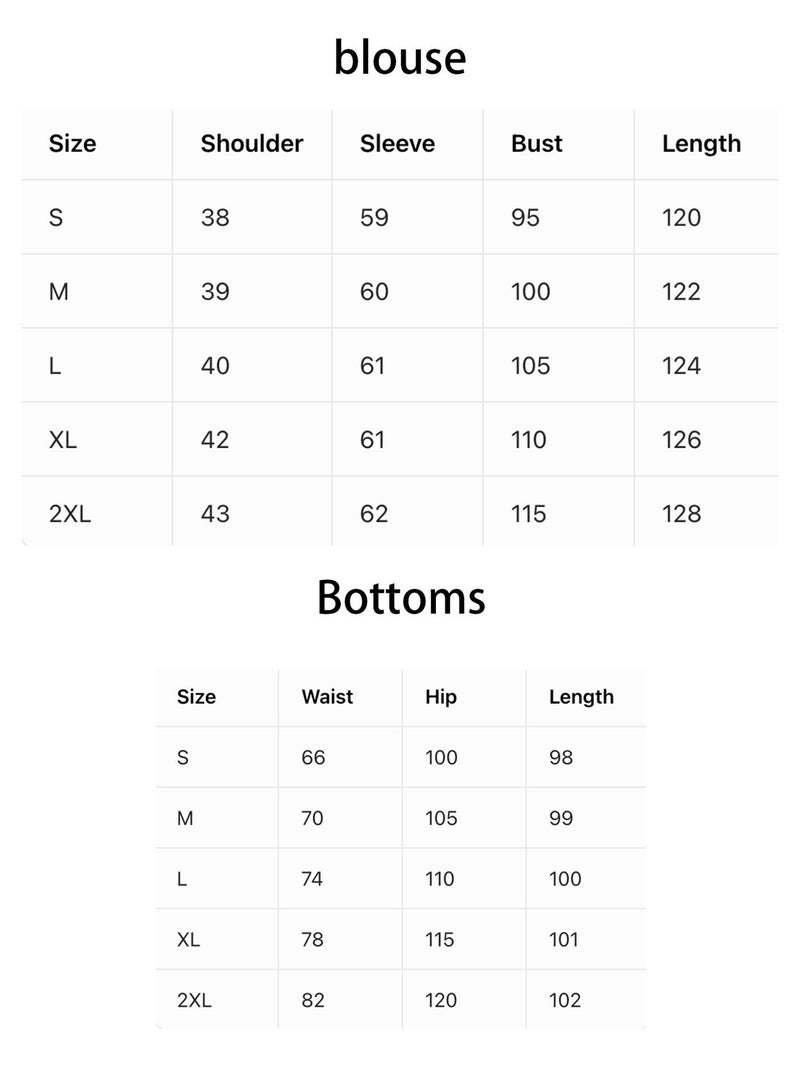The image size is (800, 1091).
Task: Select the Hip column header
Action: 441,697
